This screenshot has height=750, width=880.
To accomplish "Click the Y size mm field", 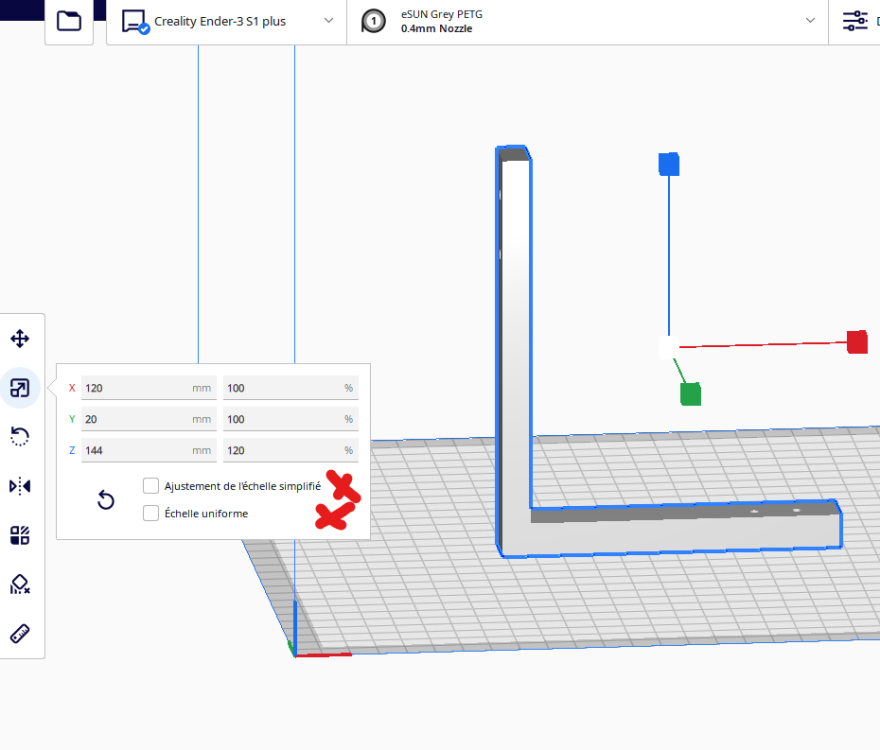I will 149,419.
